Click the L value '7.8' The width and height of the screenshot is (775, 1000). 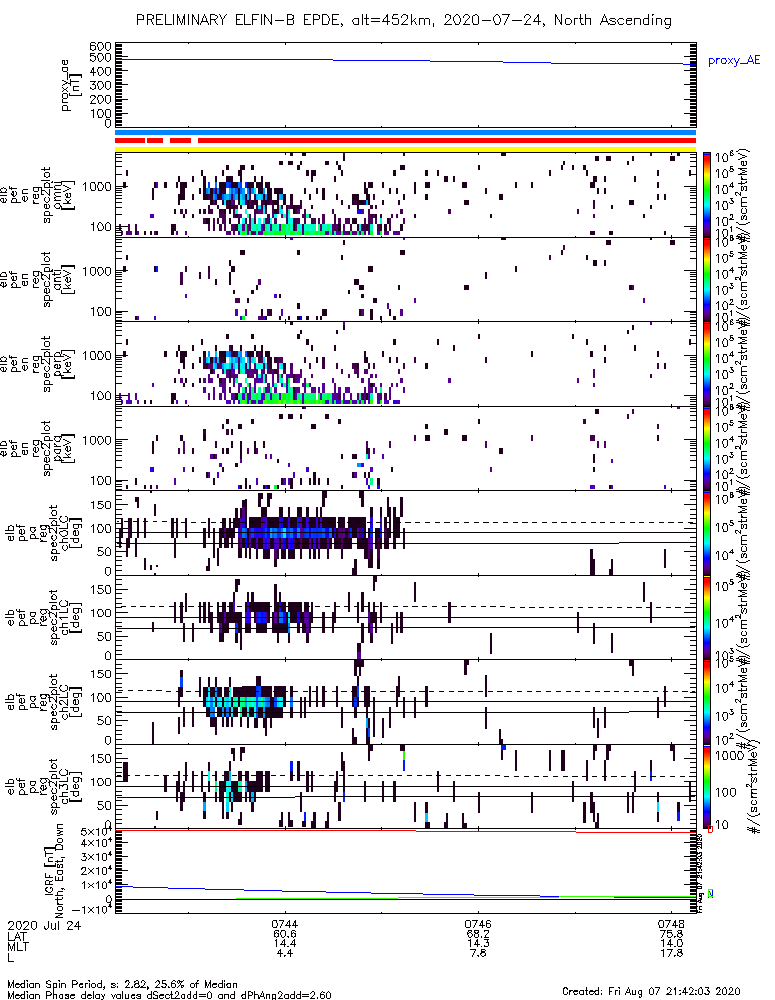[x=478, y=953]
